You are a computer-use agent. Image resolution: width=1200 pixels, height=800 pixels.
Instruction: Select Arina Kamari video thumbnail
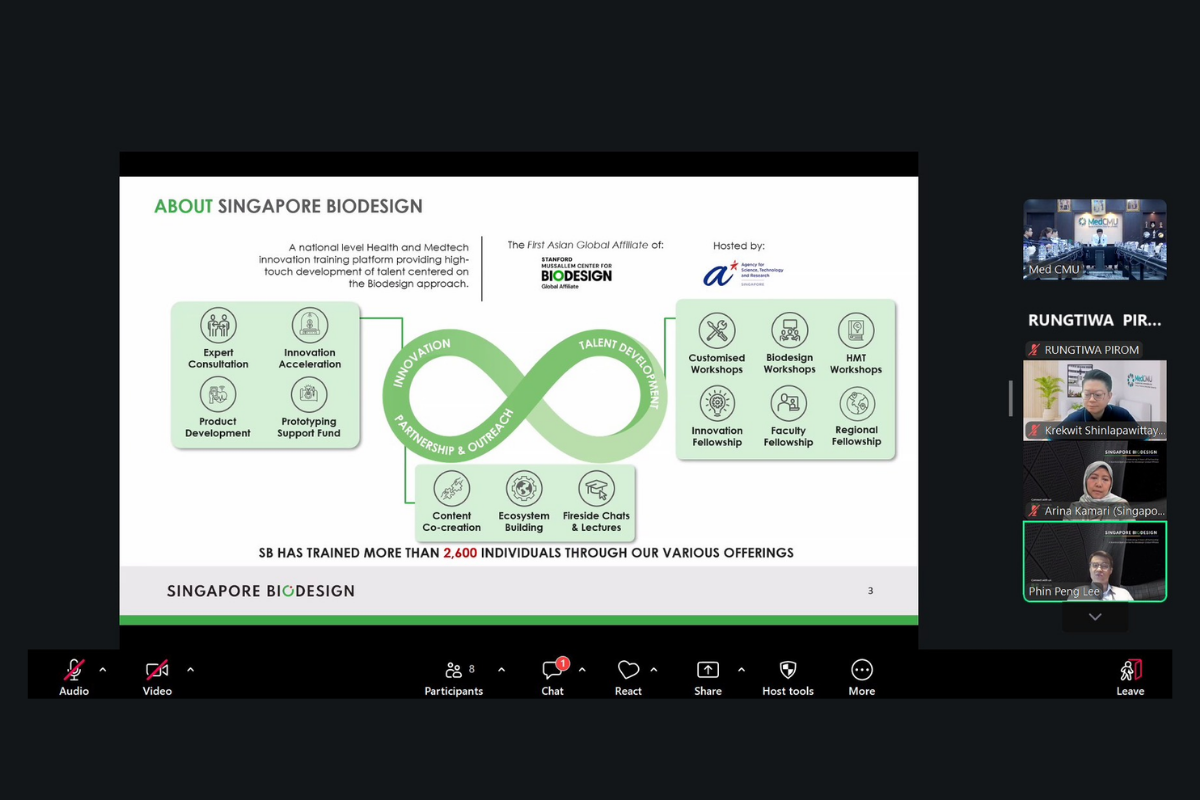1095,481
